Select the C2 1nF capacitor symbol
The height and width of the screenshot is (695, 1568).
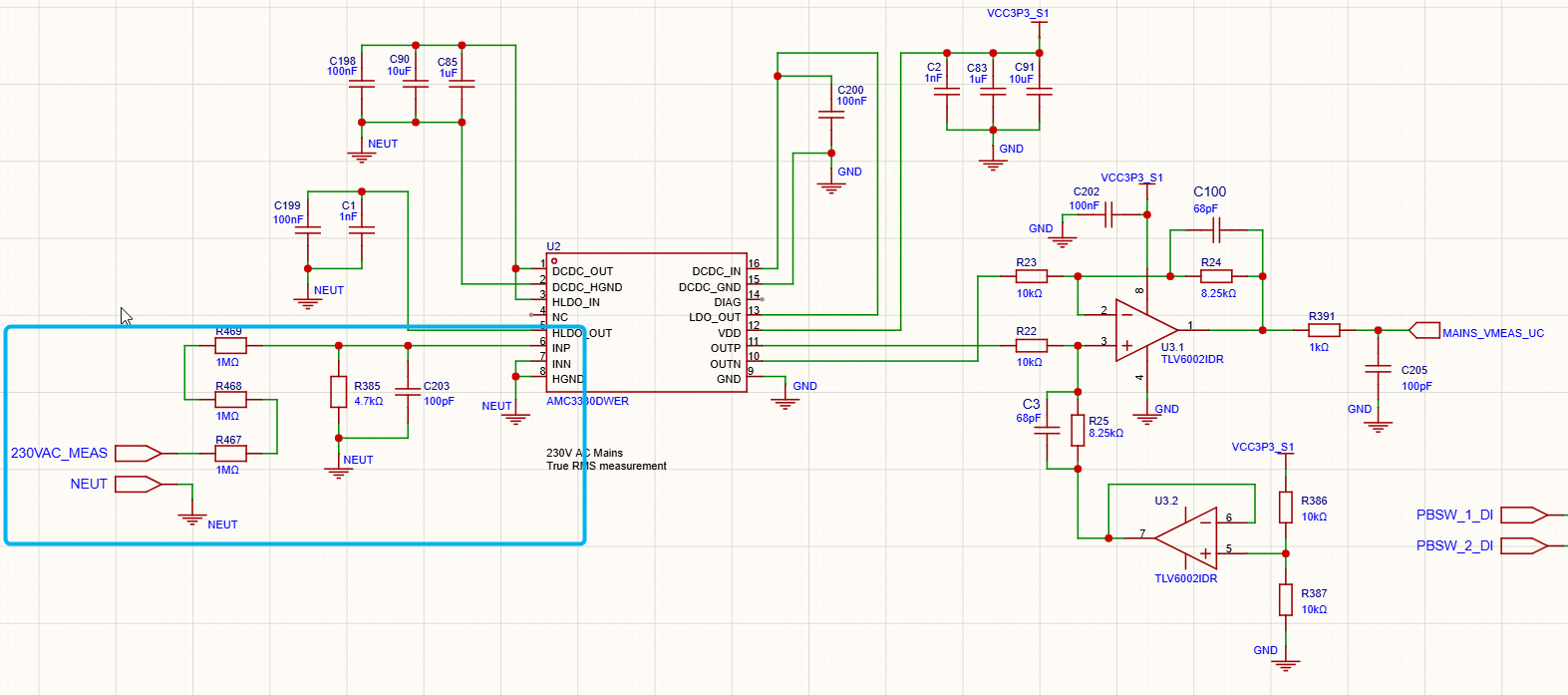pos(947,92)
